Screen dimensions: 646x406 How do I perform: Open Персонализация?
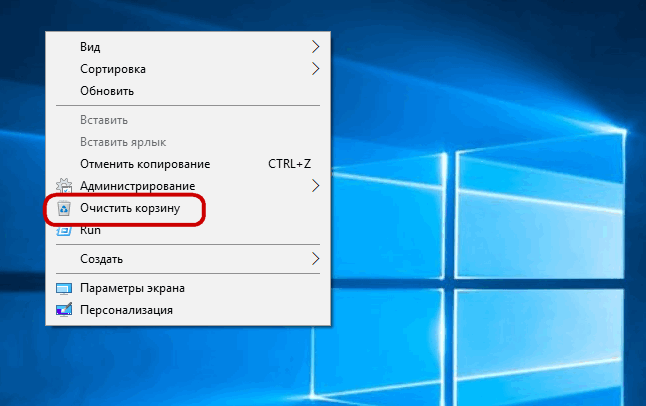tap(188, 310)
